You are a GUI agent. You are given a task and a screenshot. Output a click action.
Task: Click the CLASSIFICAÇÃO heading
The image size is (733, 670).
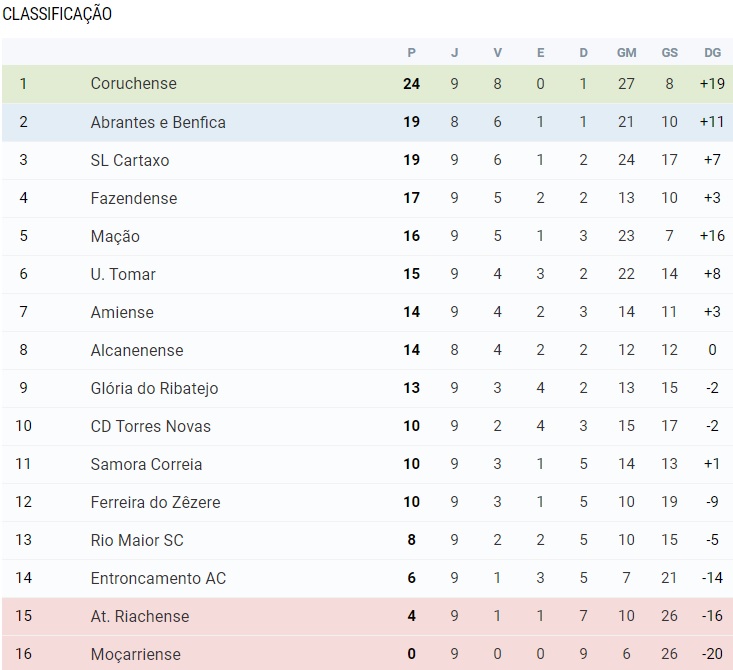click(57, 14)
